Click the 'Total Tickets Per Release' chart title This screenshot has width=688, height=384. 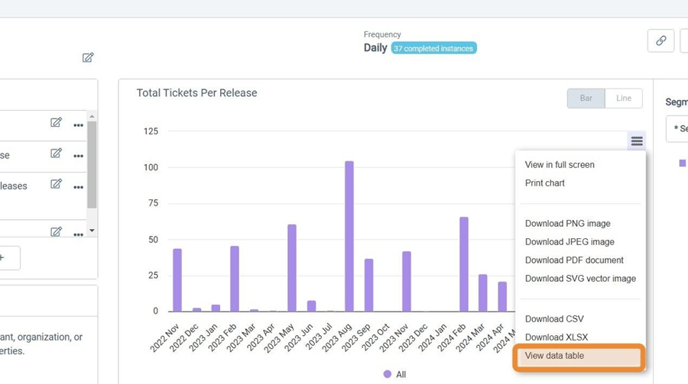click(x=197, y=93)
